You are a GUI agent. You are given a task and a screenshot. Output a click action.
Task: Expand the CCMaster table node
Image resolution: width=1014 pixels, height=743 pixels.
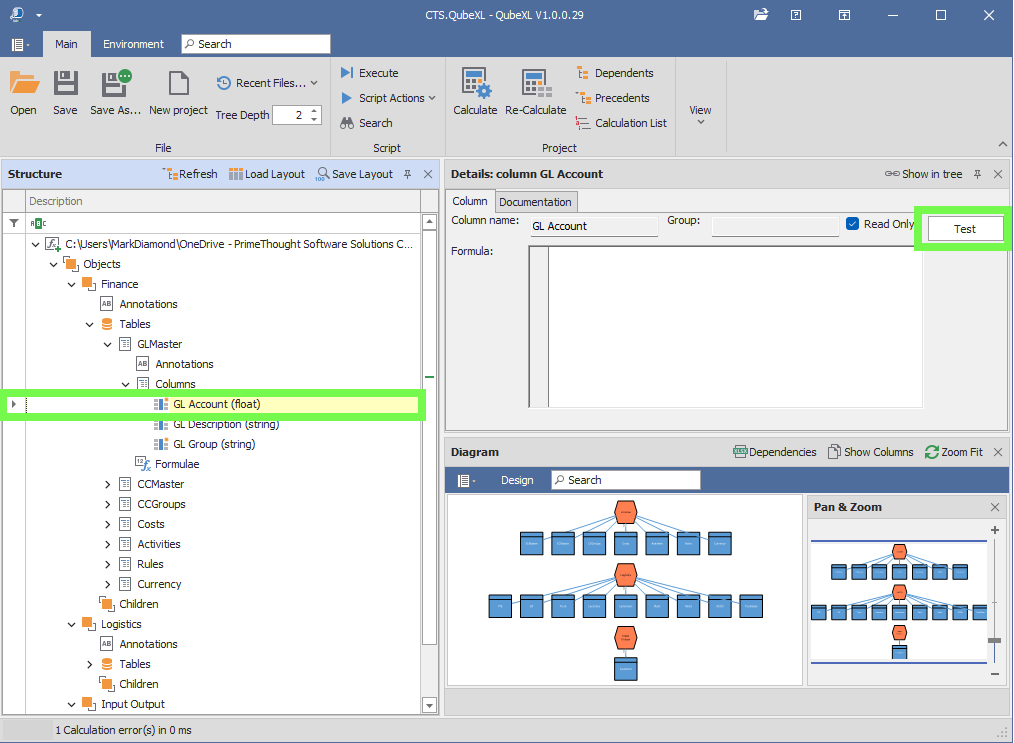click(108, 484)
